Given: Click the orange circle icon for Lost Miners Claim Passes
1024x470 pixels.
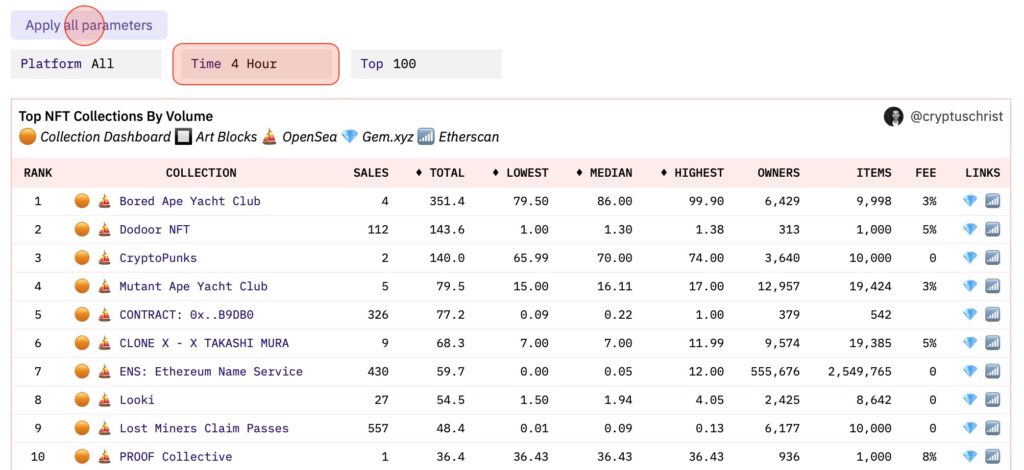Looking at the screenshot, I should pyautogui.click(x=82, y=428).
